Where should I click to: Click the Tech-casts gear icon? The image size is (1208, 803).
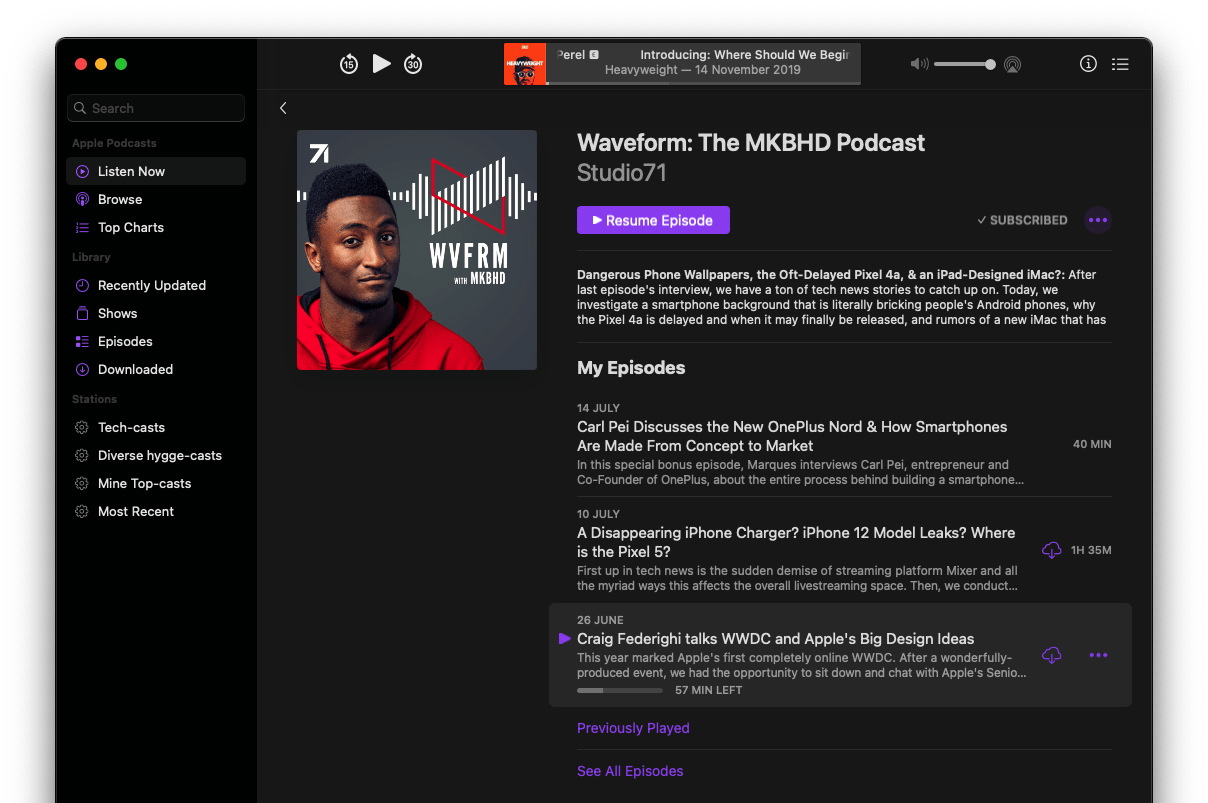(x=82, y=428)
